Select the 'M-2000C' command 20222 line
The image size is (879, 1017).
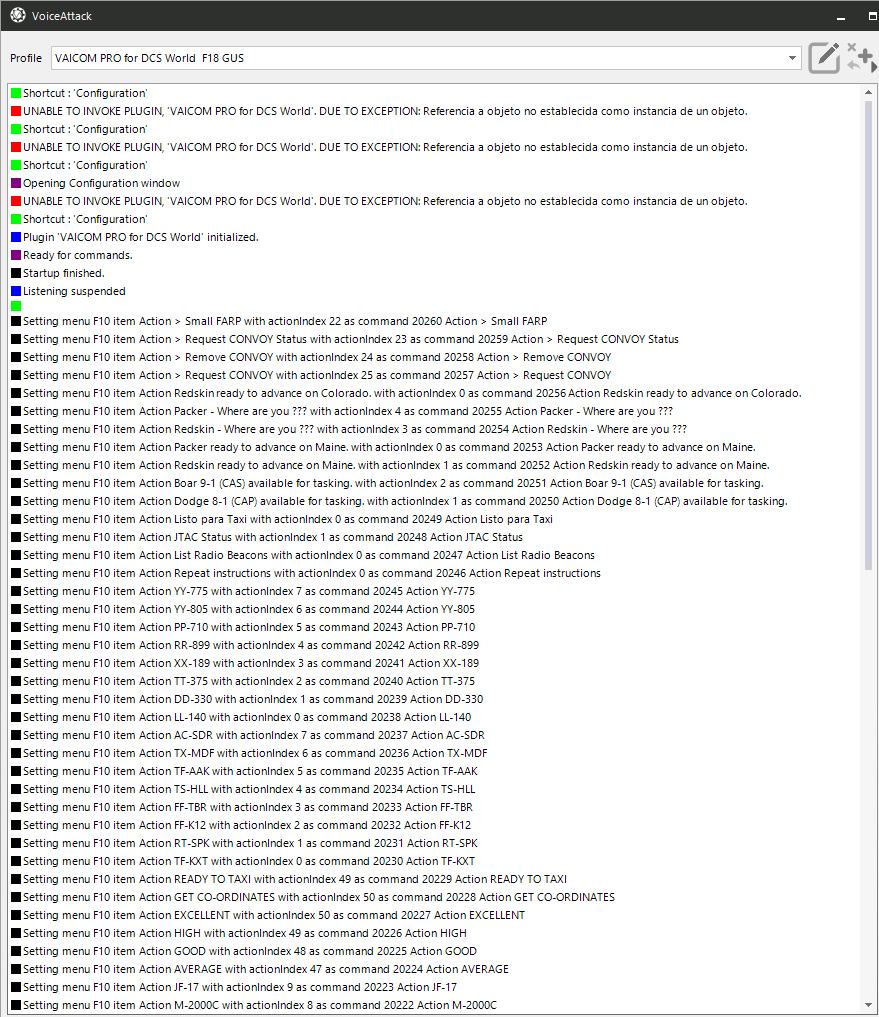(254, 1005)
